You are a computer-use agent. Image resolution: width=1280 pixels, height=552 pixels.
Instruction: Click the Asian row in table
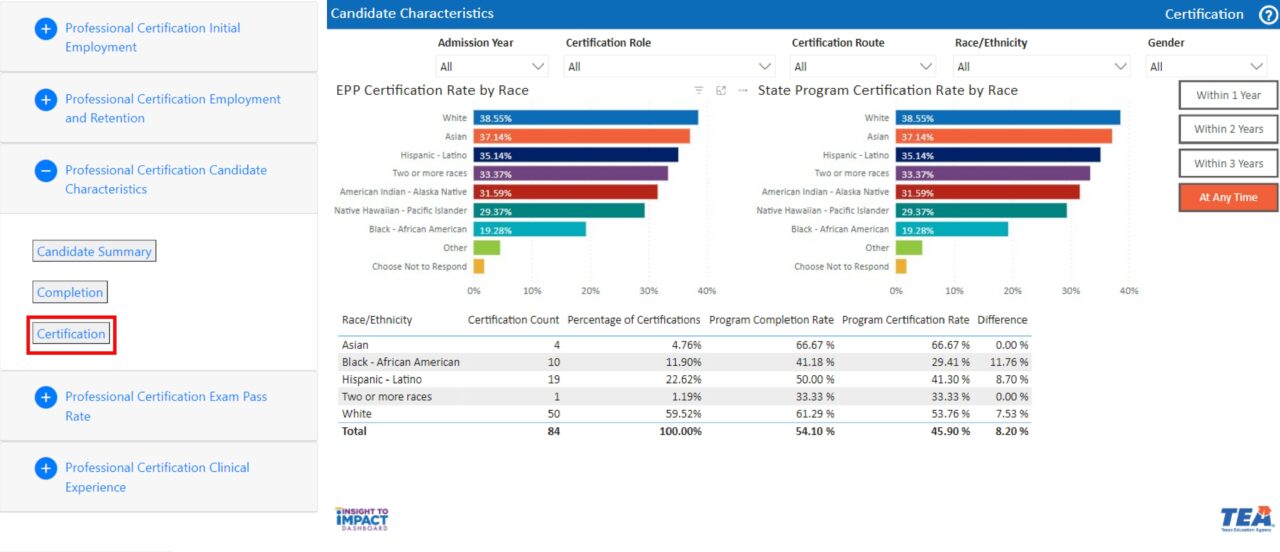pos(685,345)
